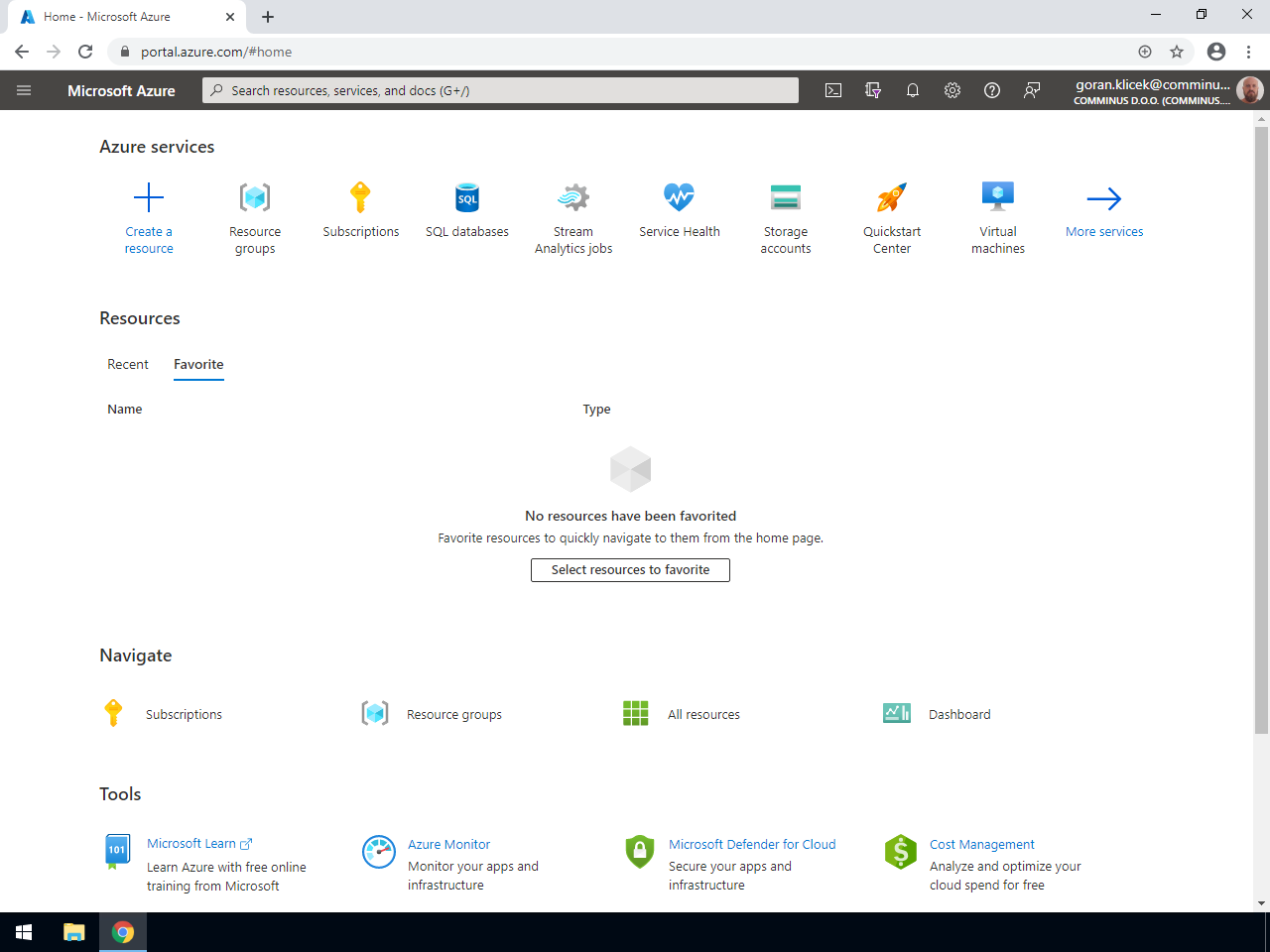The width and height of the screenshot is (1270, 952).
Task: Go to All resources under Navigate
Action: click(x=703, y=714)
